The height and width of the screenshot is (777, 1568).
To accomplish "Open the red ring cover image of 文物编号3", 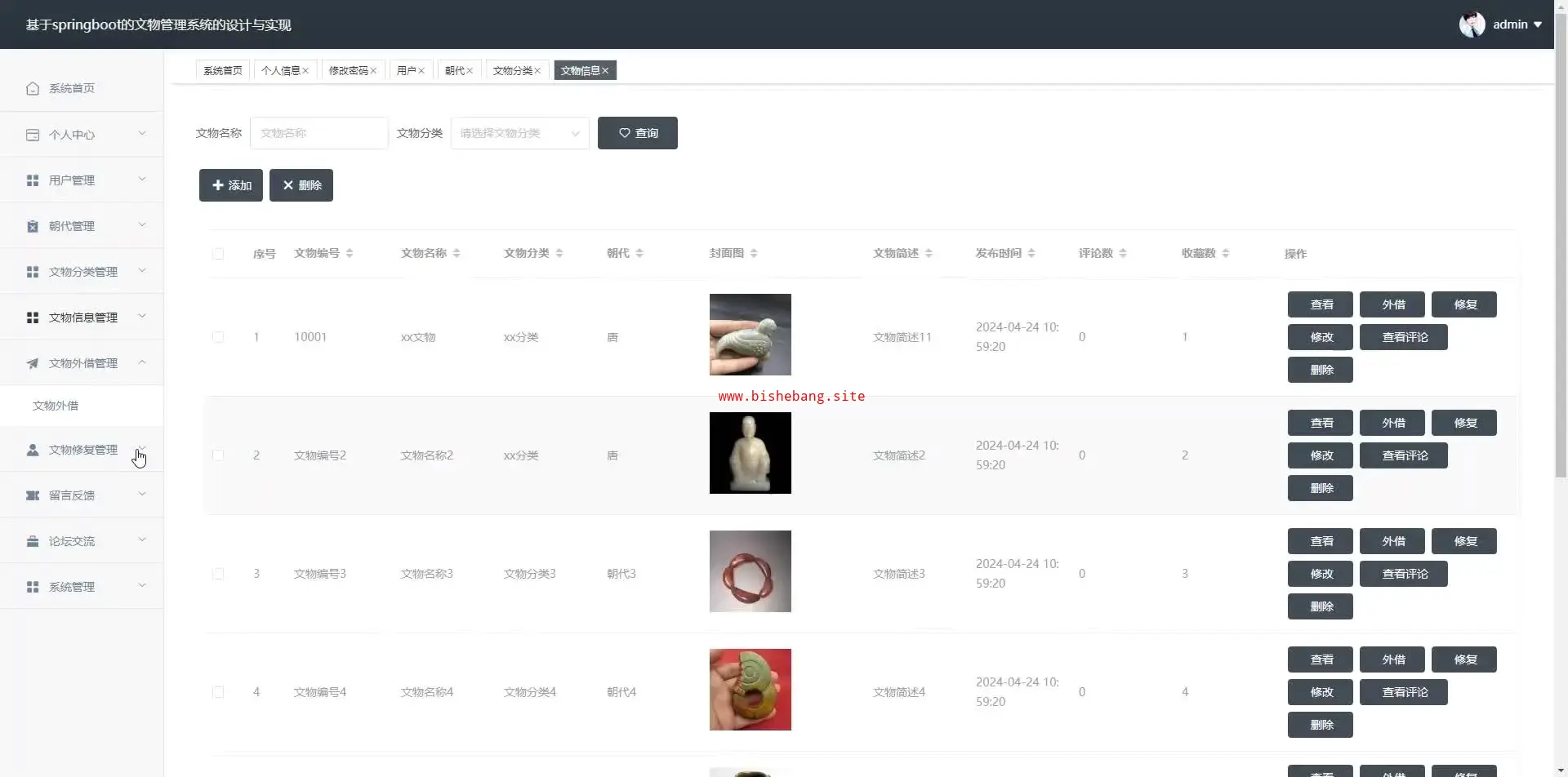I will tap(751, 571).
